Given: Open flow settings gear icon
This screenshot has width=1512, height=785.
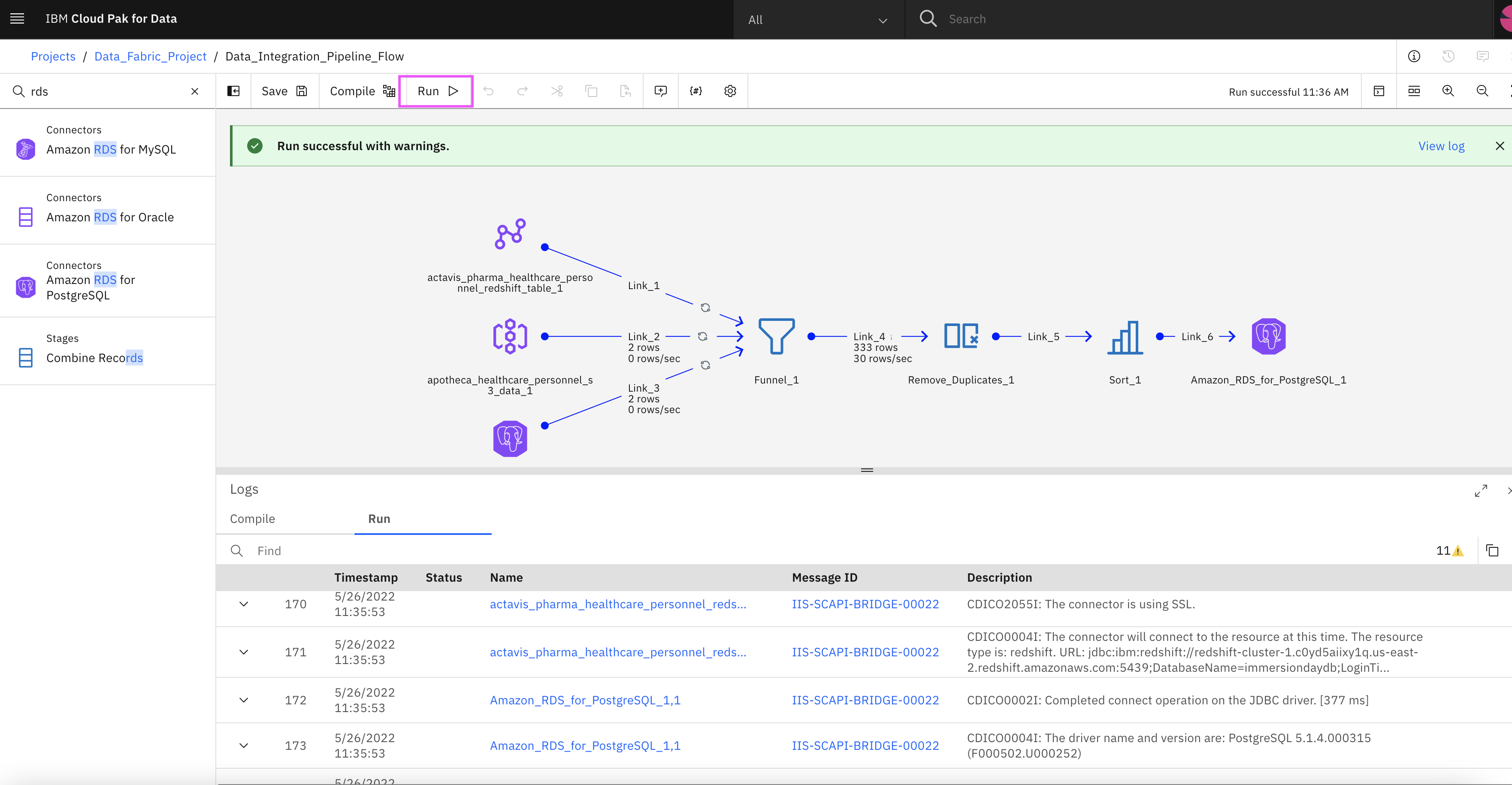Looking at the screenshot, I should 730,91.
